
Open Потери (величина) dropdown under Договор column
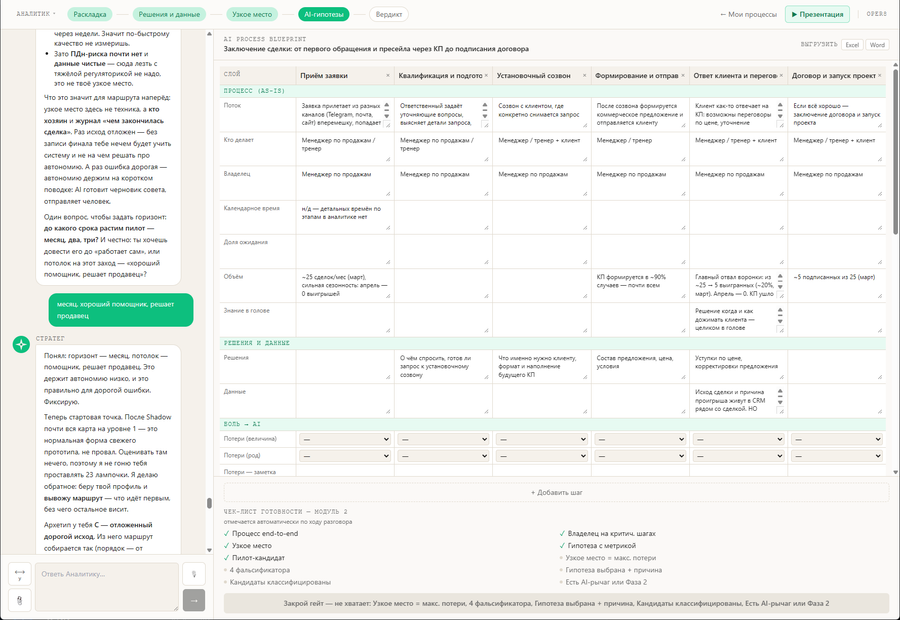coord(836,439)
